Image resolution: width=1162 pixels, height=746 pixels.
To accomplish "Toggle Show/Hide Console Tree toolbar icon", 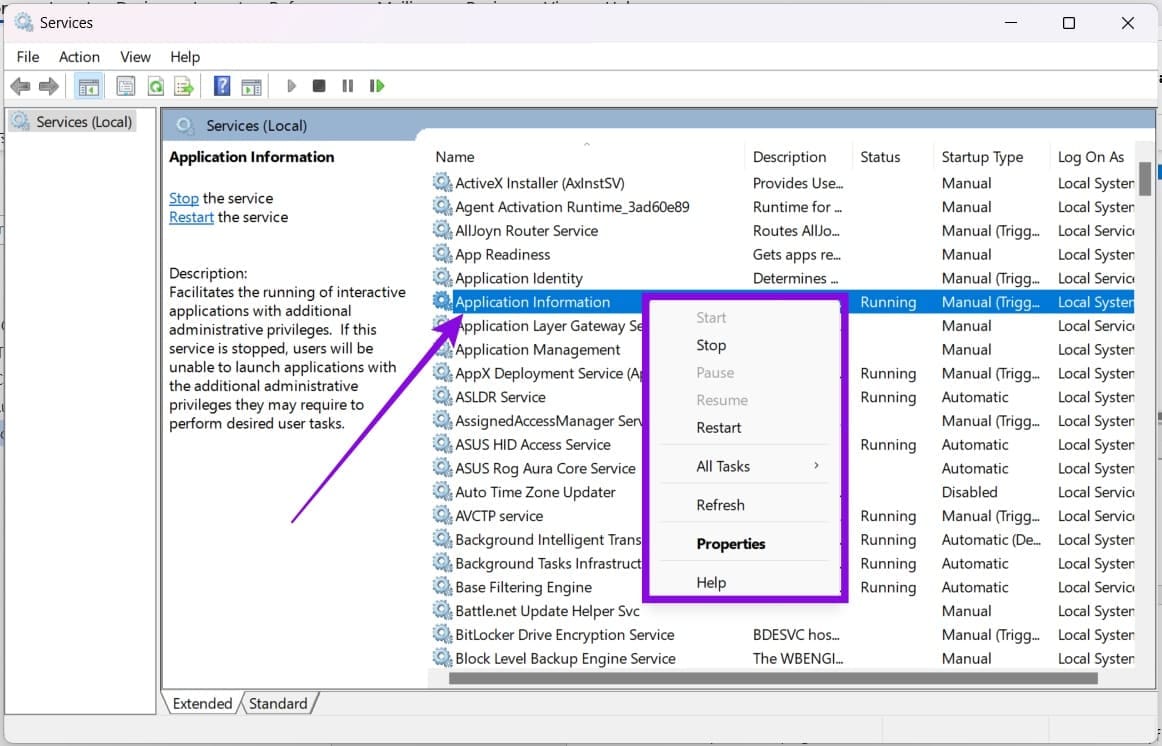I will click(x=89, y=87).
